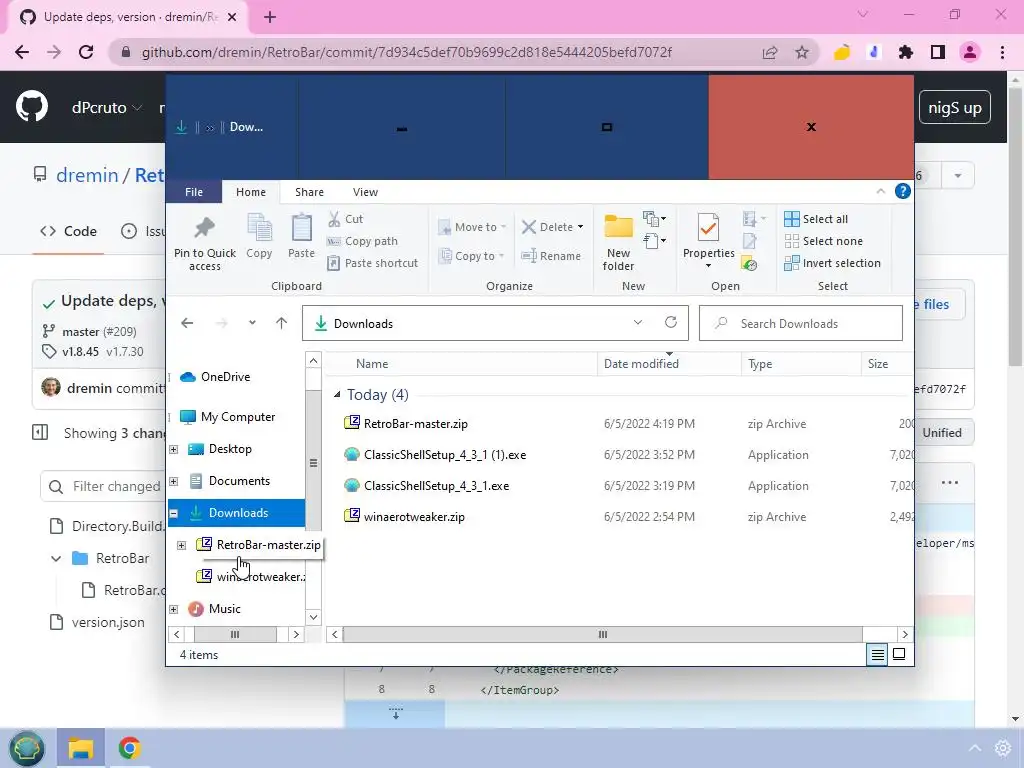
Task: Create a New folder
Action: point(618,242)
